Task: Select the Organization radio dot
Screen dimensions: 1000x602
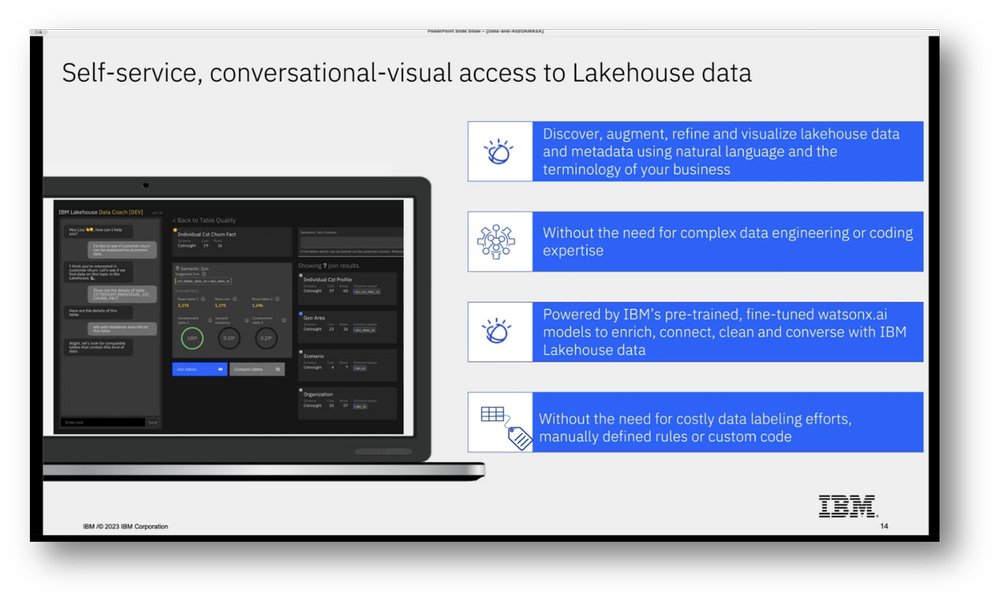Action: 301,390
